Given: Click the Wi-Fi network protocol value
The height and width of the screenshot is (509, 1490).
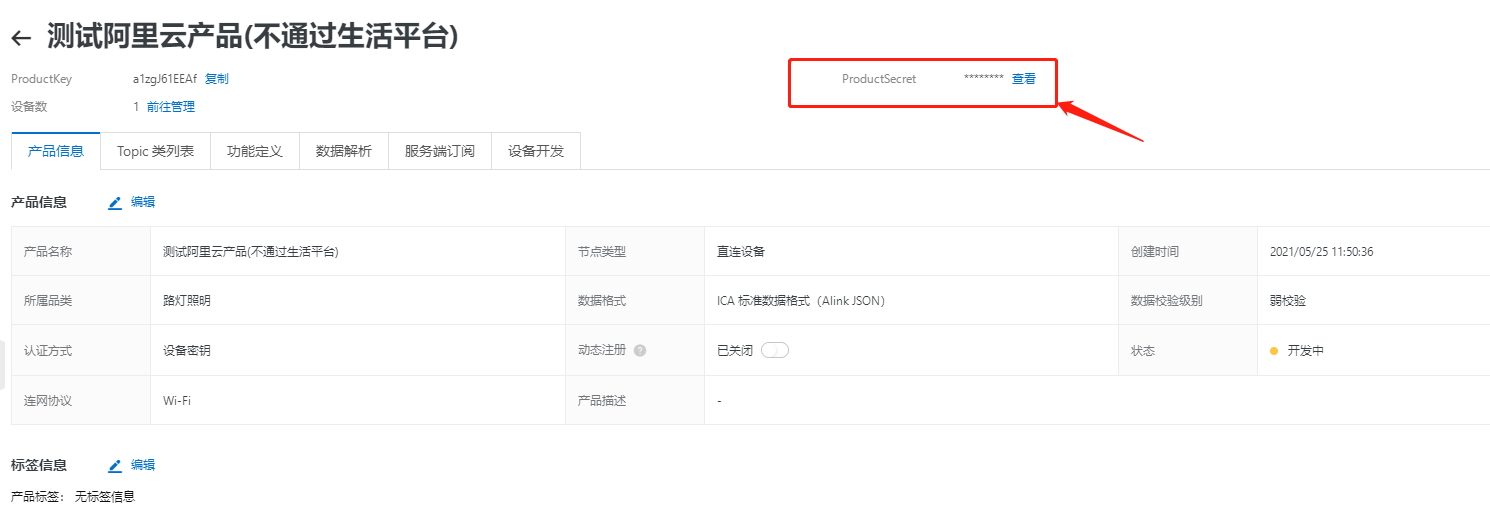Looking at the screenshot, I should coord(177,401).
